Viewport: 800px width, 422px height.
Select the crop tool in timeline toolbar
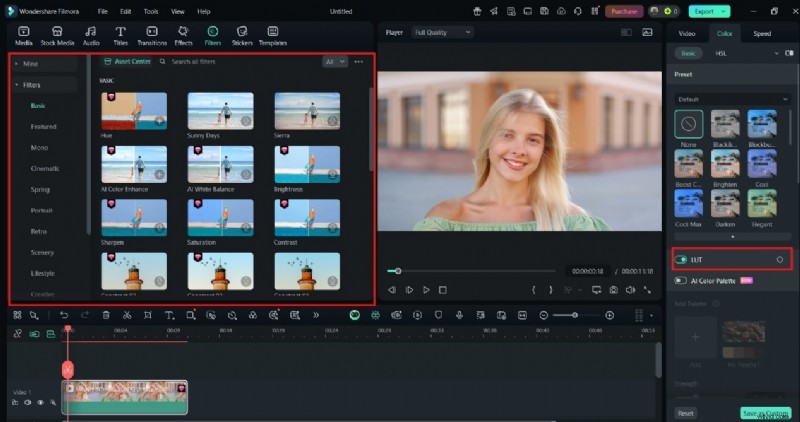(147, 315)
